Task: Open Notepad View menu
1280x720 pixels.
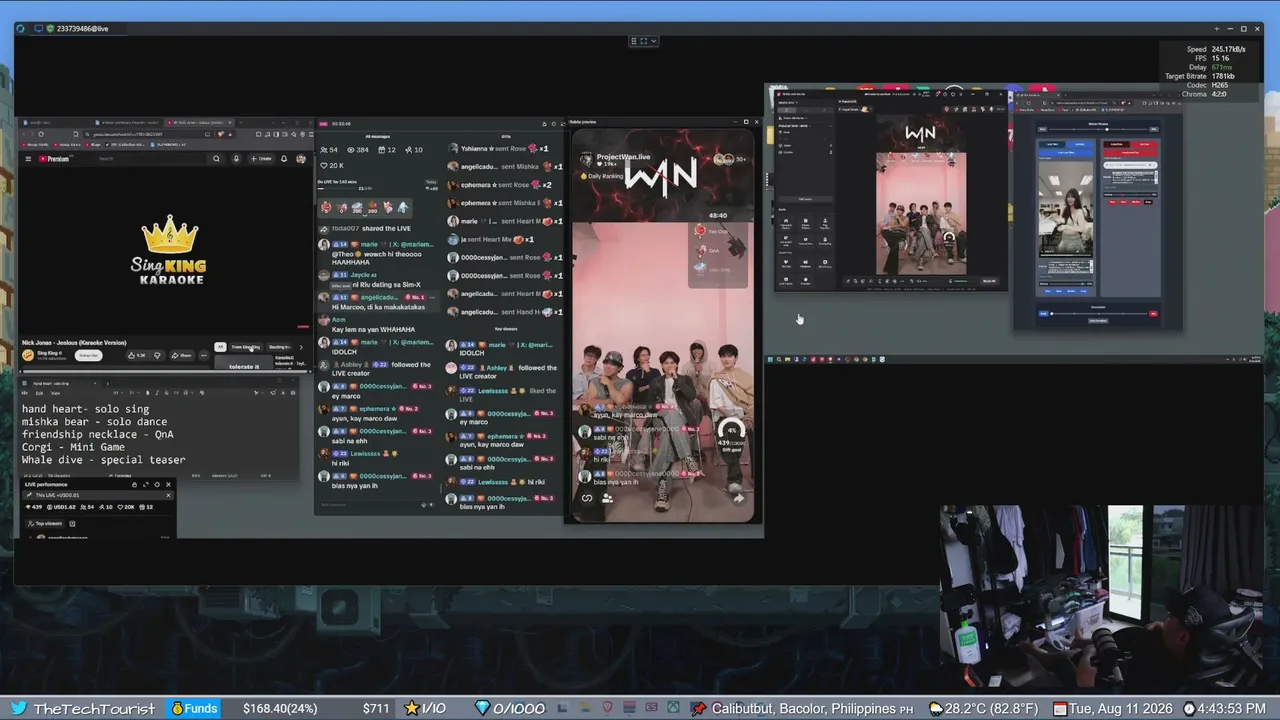Action: pos(55,393)
